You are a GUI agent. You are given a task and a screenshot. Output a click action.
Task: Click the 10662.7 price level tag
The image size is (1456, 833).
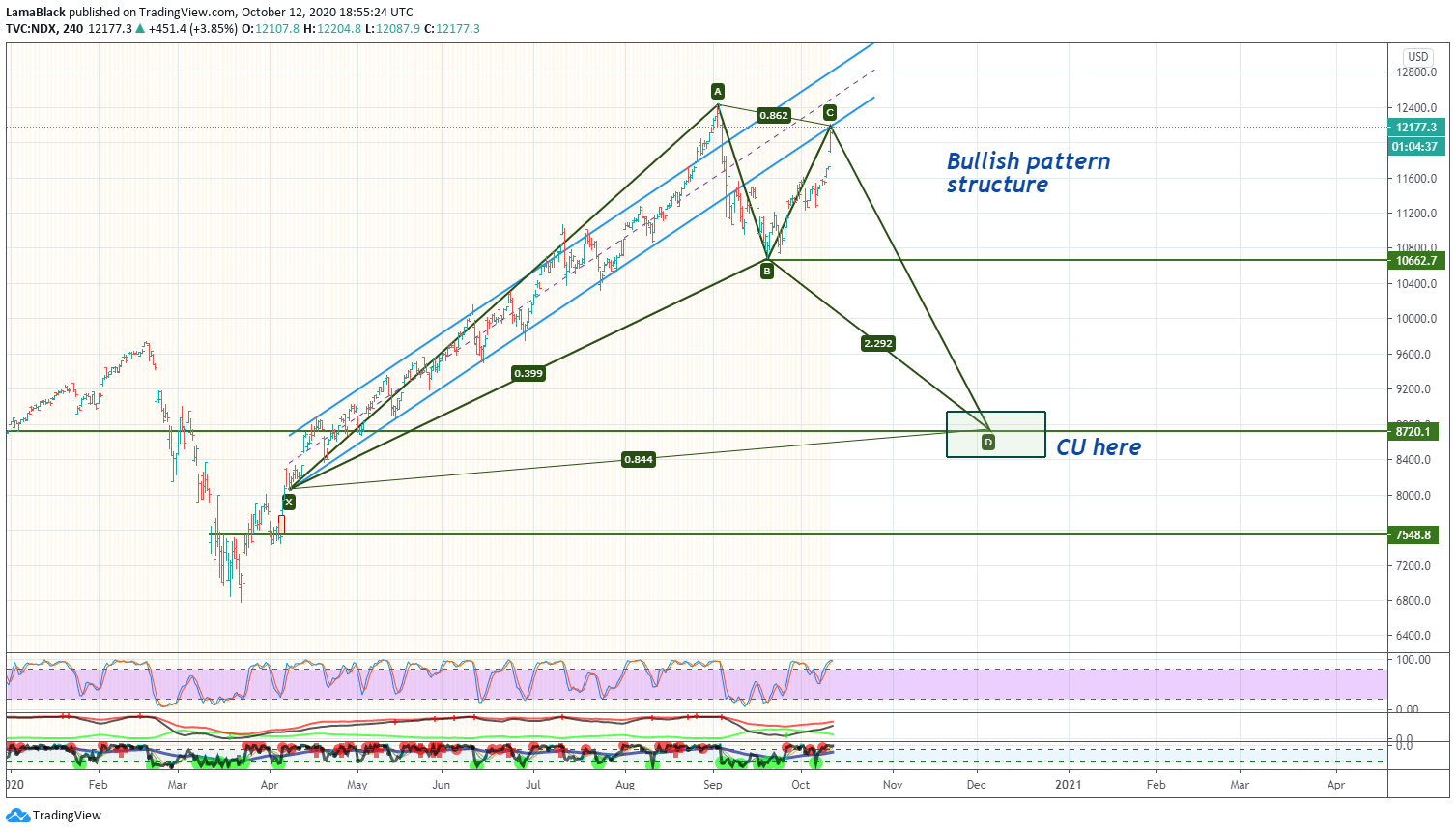point(1415,261)
